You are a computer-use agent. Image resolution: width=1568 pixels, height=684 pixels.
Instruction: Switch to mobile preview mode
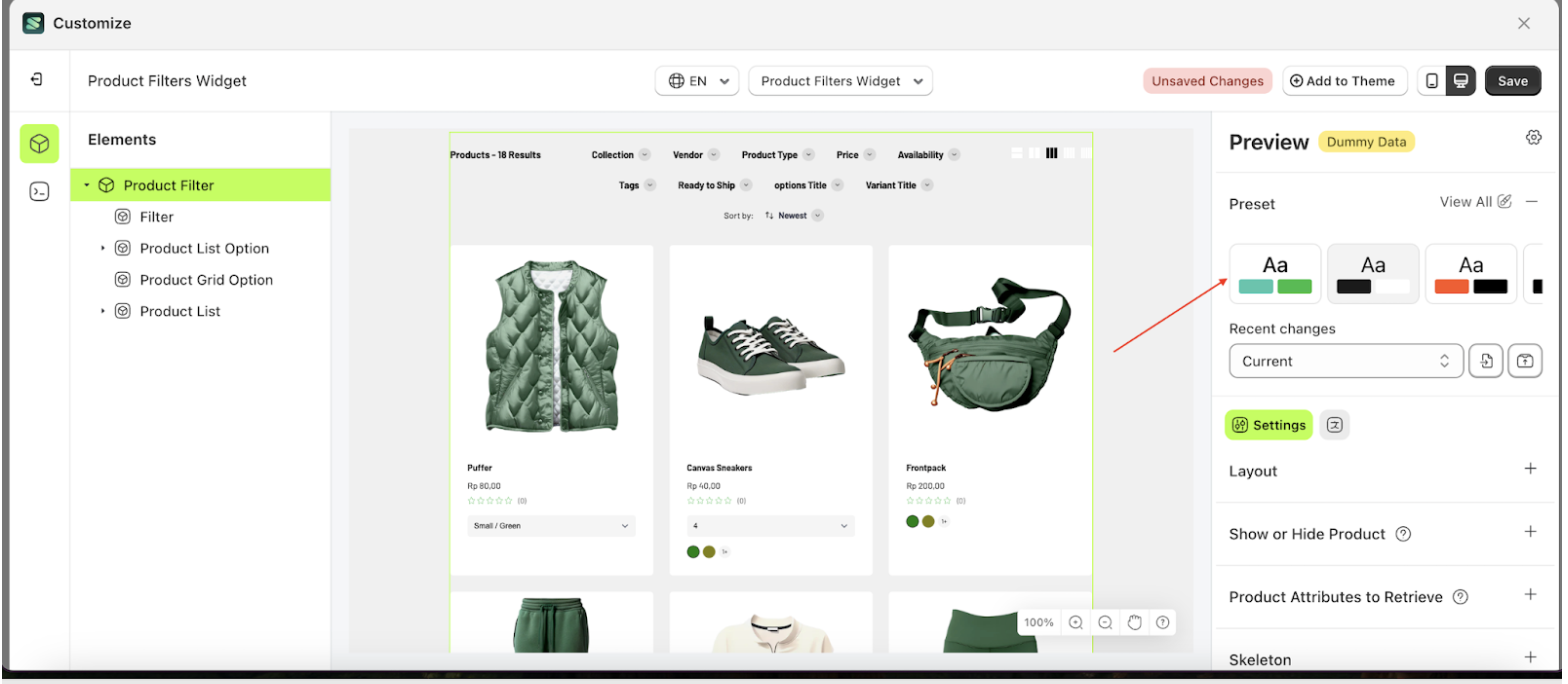point(1432,81)
